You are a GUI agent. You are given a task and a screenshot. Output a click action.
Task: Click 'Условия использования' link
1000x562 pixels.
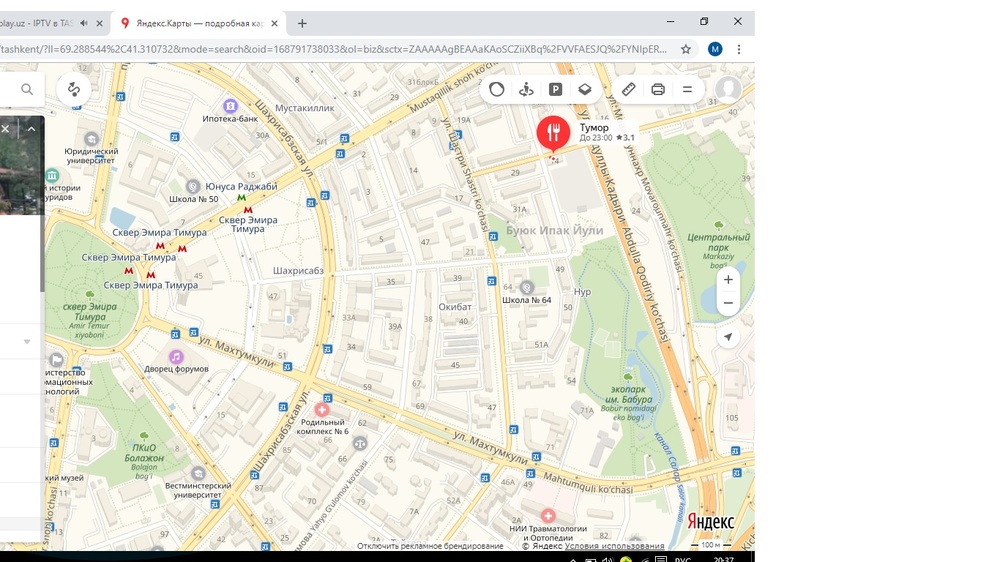pos(614,546)
